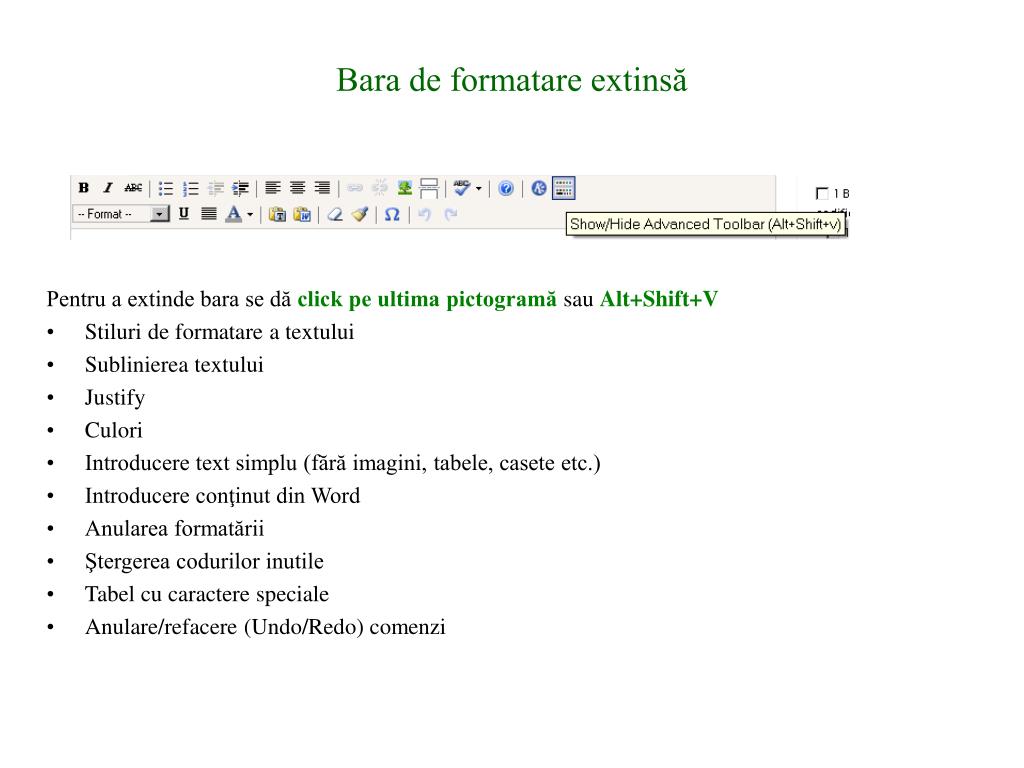The height and width of the screenshot is (768, 1024).
Task: Underline text with U icon
Action: pos(184,214)
